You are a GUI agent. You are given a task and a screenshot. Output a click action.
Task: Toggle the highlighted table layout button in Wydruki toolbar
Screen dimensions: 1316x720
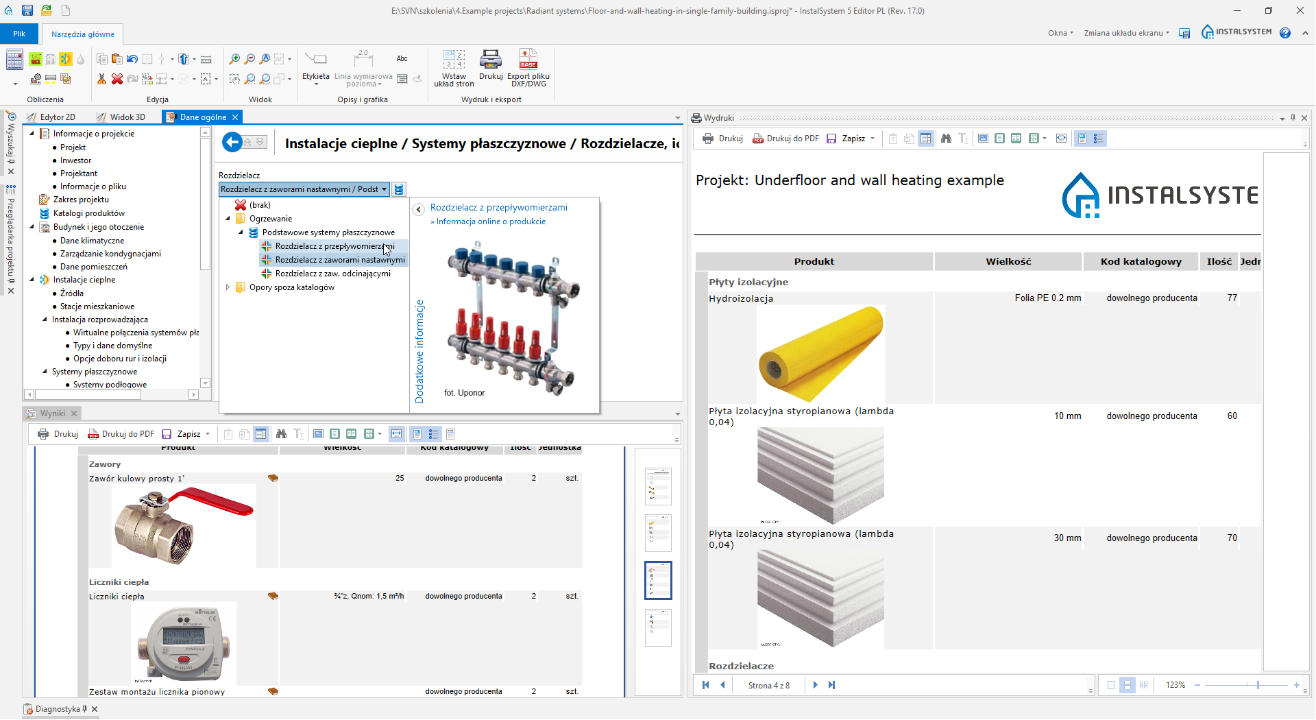tap(926, 138)
